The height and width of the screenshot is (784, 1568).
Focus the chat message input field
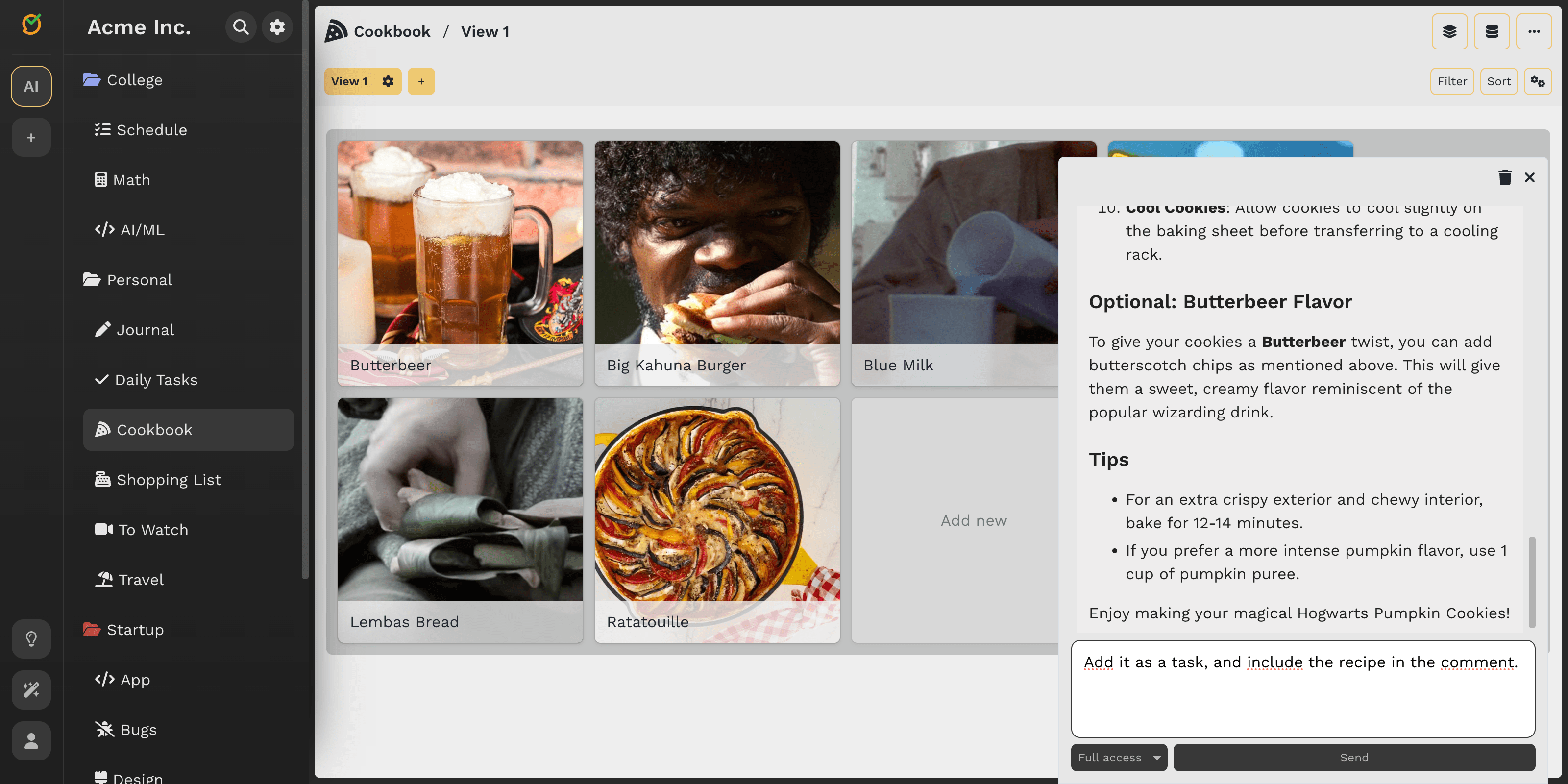(1302, 688)
